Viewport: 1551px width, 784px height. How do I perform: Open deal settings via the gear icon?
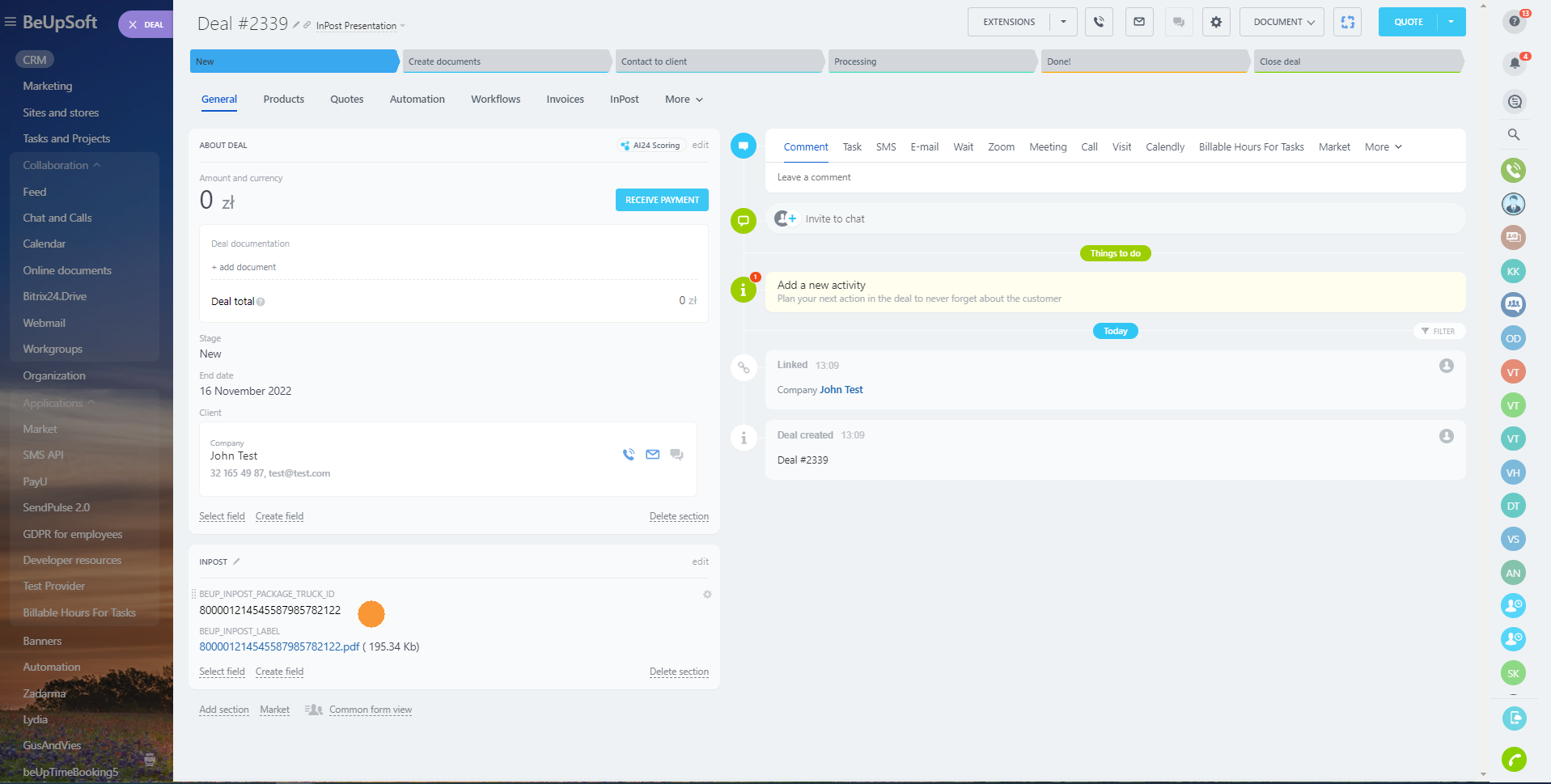point(1215,22)
